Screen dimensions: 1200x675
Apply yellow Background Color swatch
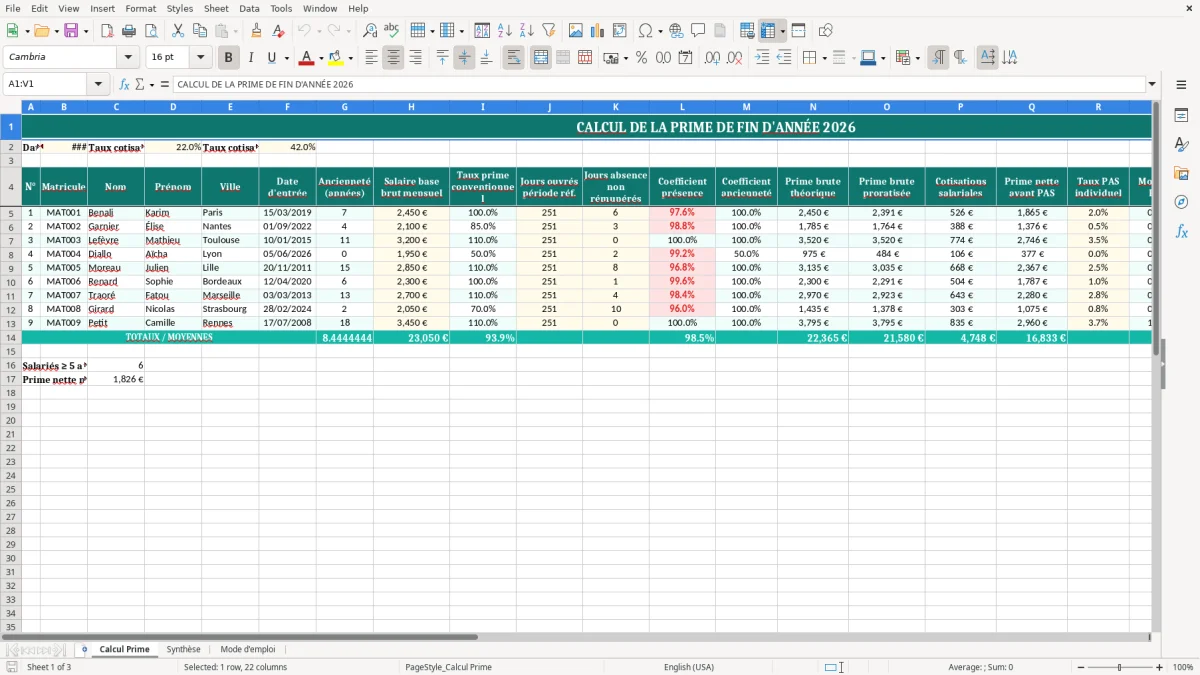(x=336, y=58)
